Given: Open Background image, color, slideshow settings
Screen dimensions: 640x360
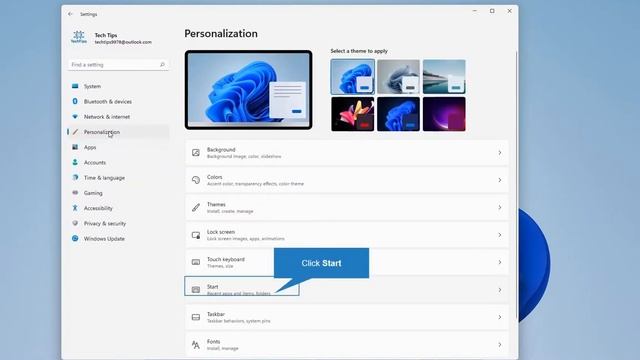Looking at the screenshot, I should [347, 153].
